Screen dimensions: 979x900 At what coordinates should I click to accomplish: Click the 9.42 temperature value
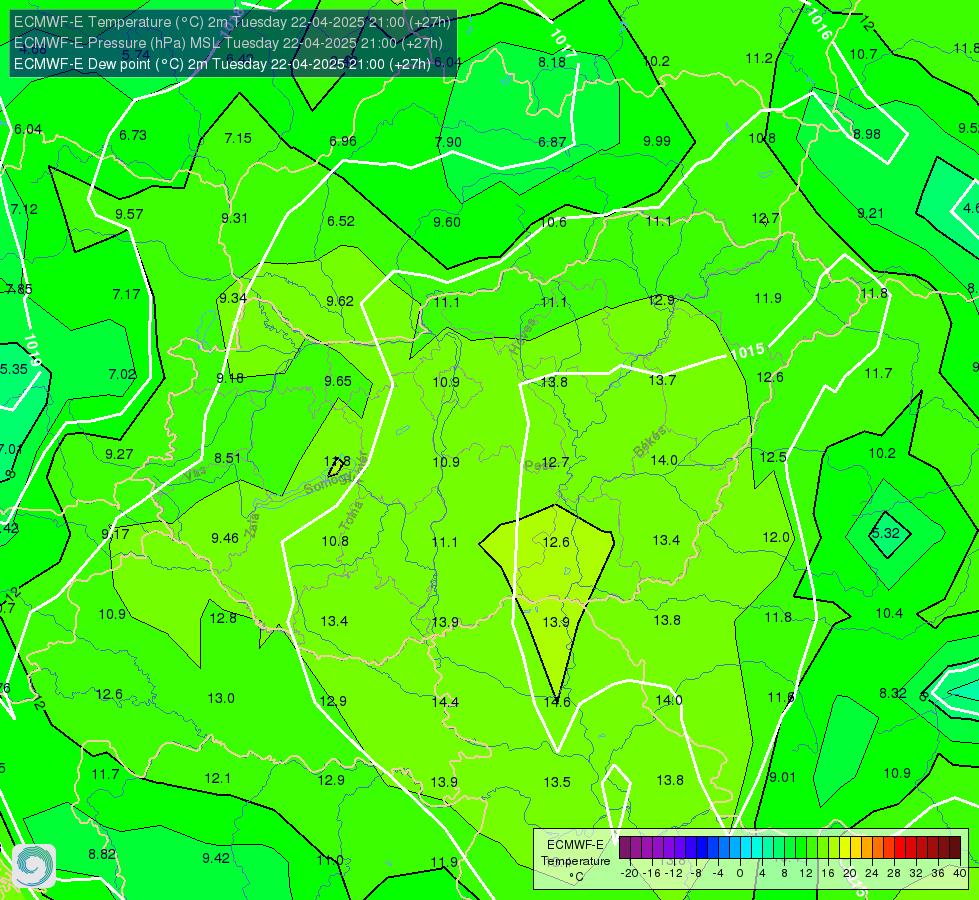(216, 858)
